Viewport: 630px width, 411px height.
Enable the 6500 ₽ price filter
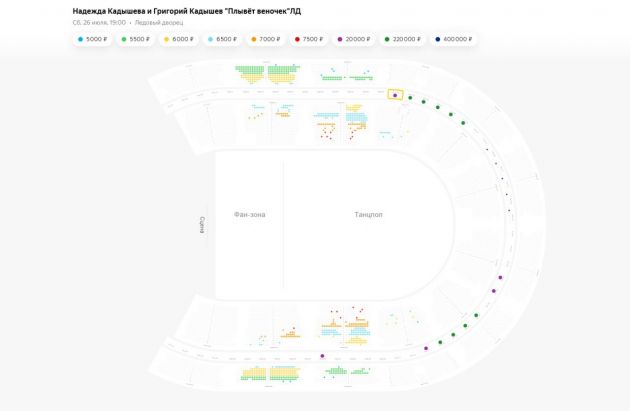point(221,39)
